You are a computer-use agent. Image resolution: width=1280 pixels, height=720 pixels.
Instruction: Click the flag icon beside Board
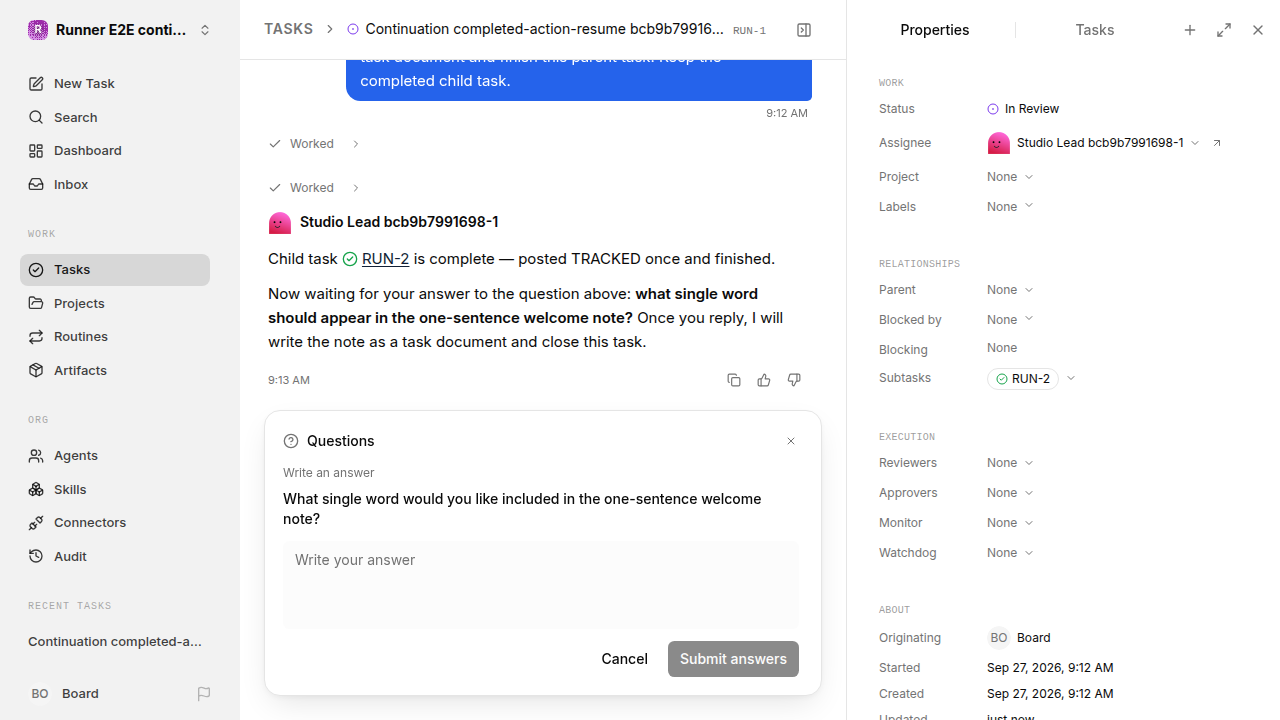(x=204, y=693)
